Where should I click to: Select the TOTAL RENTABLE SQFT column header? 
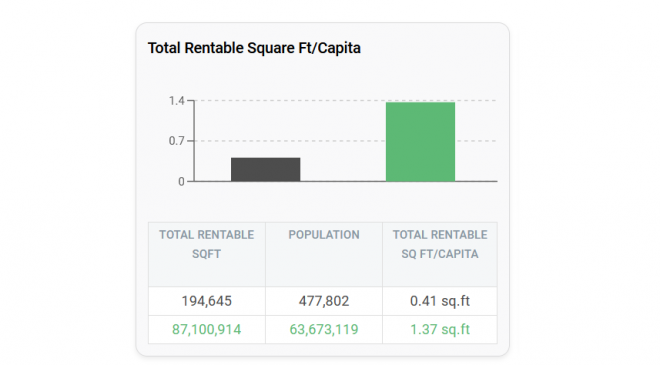coord(207,254)
